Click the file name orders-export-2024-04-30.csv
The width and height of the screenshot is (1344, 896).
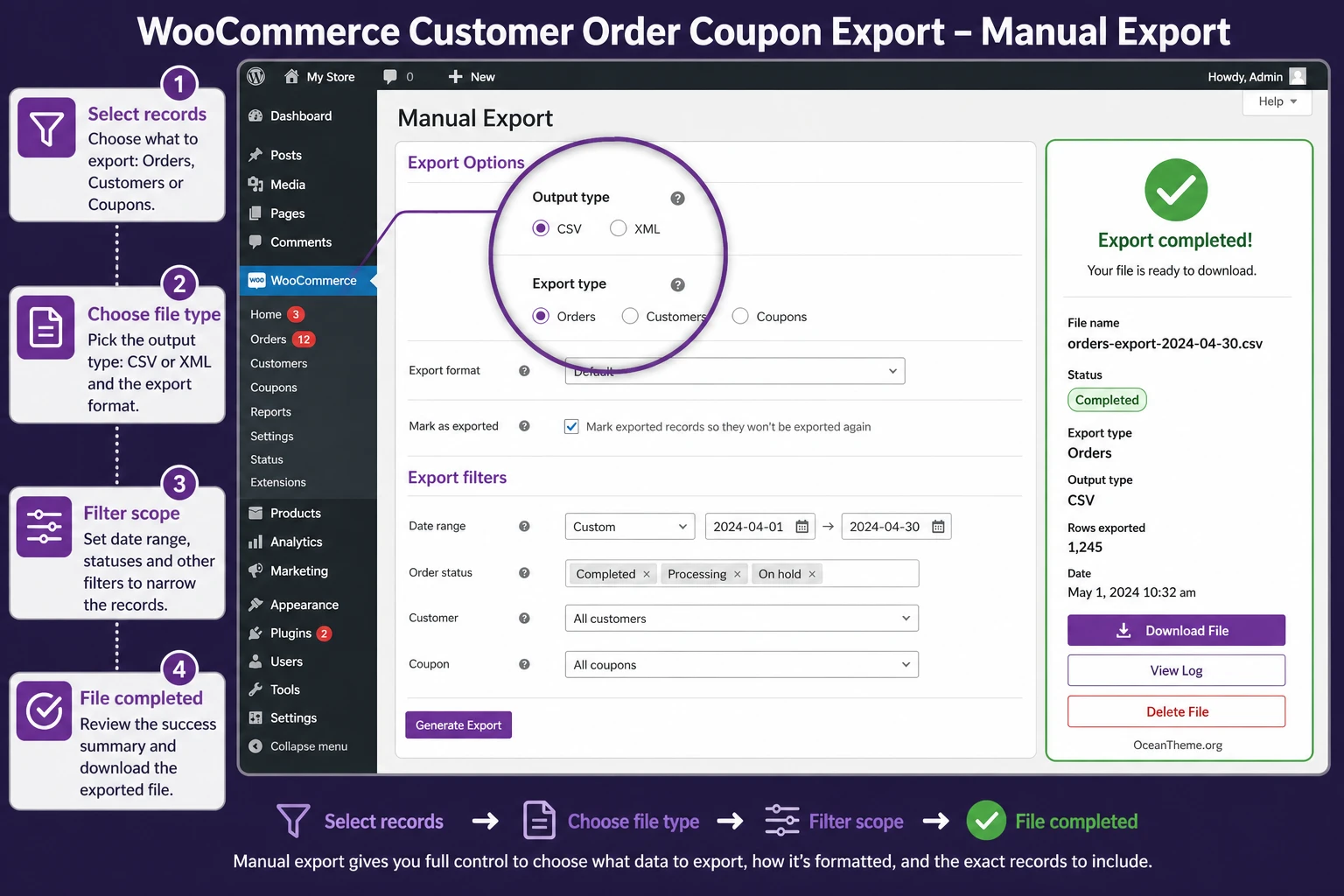pyautogui.click(x=1165, y=344)
